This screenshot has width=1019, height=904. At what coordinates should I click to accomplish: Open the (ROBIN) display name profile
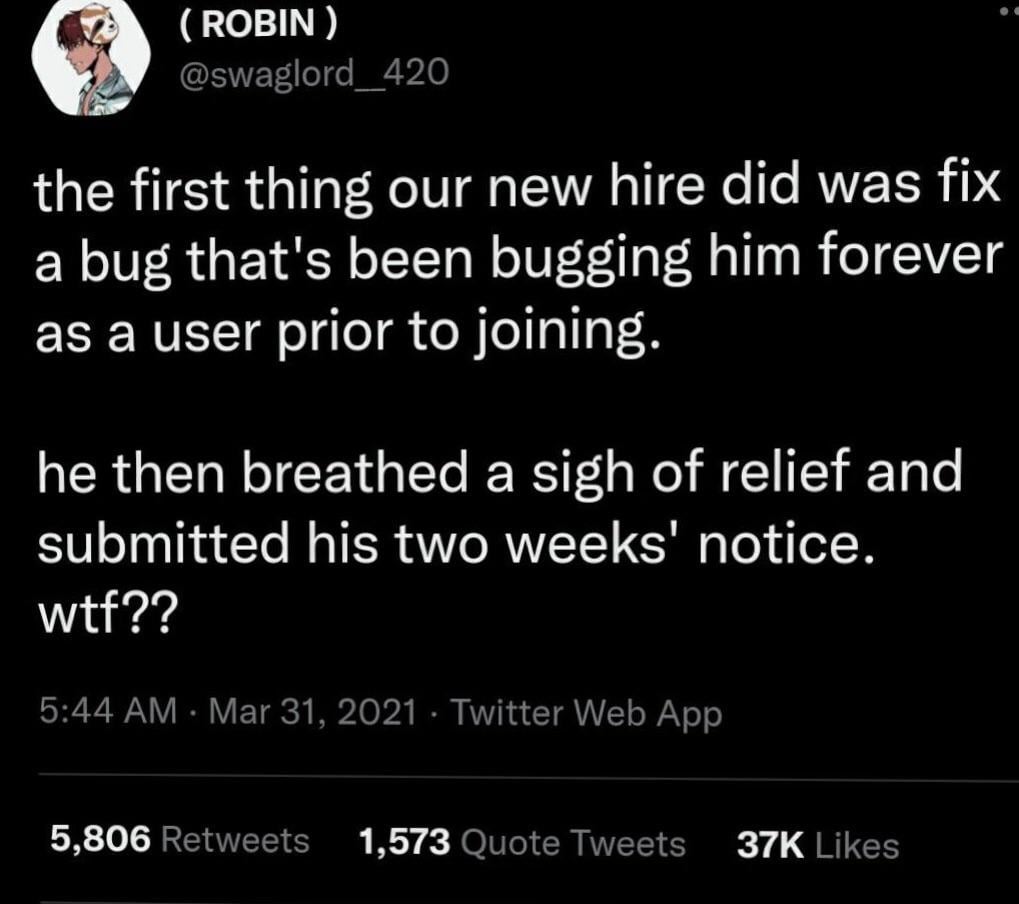tap(258, 27)
